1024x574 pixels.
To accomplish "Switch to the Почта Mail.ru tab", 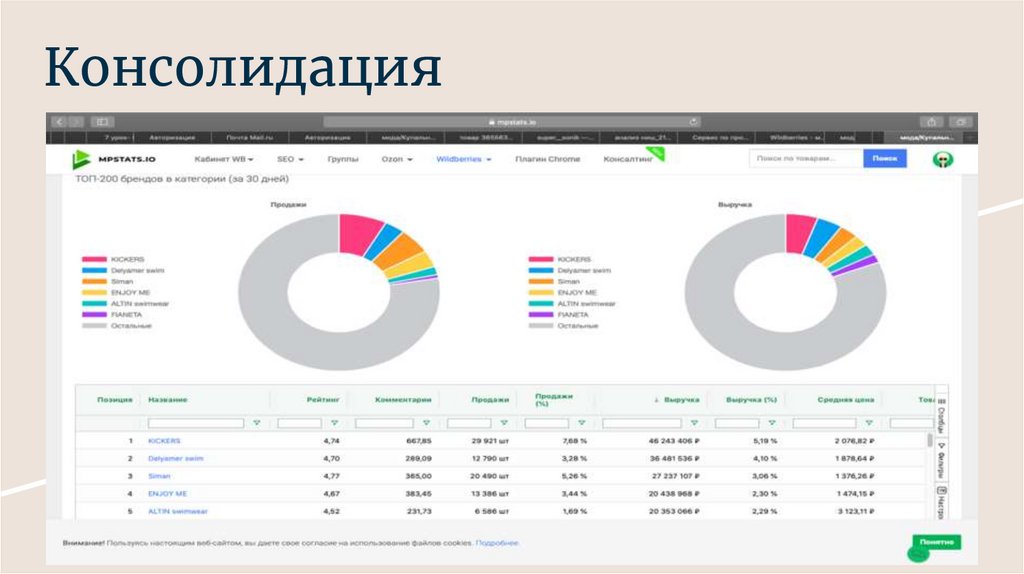I will (x=250, y=138).
